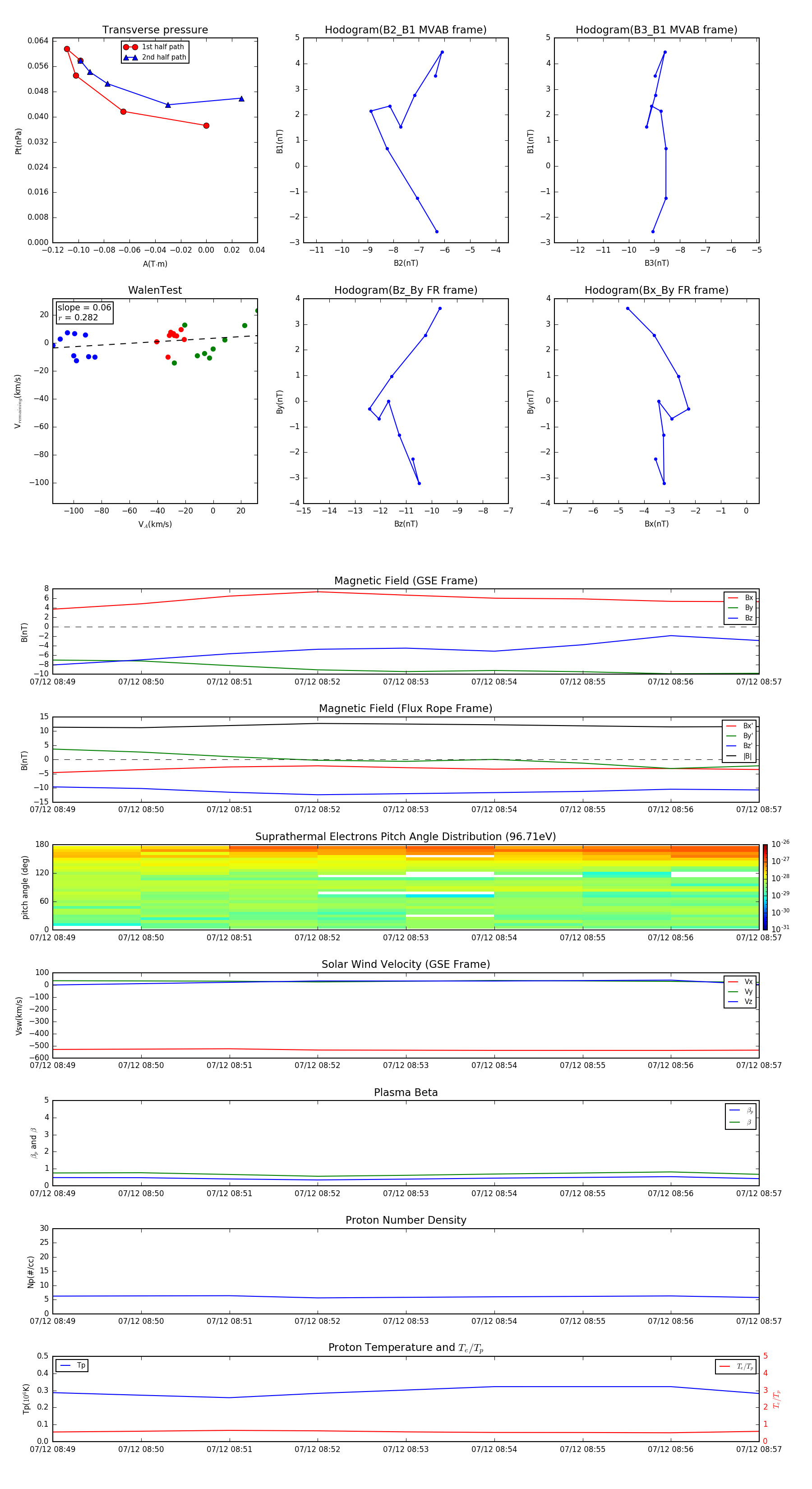Click the rightmost blue triangle in Transverse pressure
This screenshot has height=1489, width=812.
point(242,98)
